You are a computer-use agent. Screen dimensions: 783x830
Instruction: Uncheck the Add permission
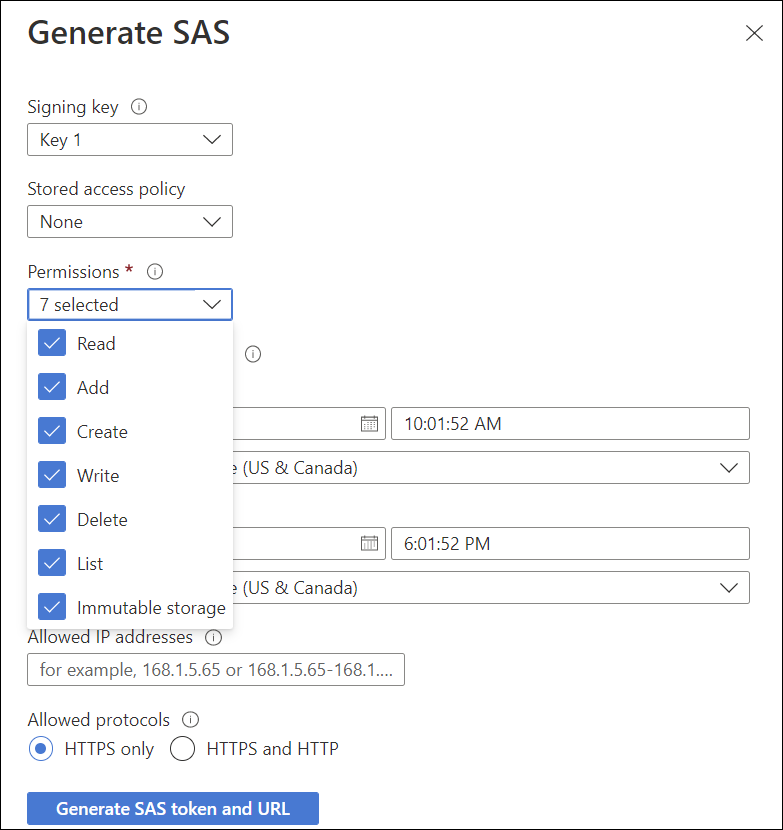(x=52, y=387)
